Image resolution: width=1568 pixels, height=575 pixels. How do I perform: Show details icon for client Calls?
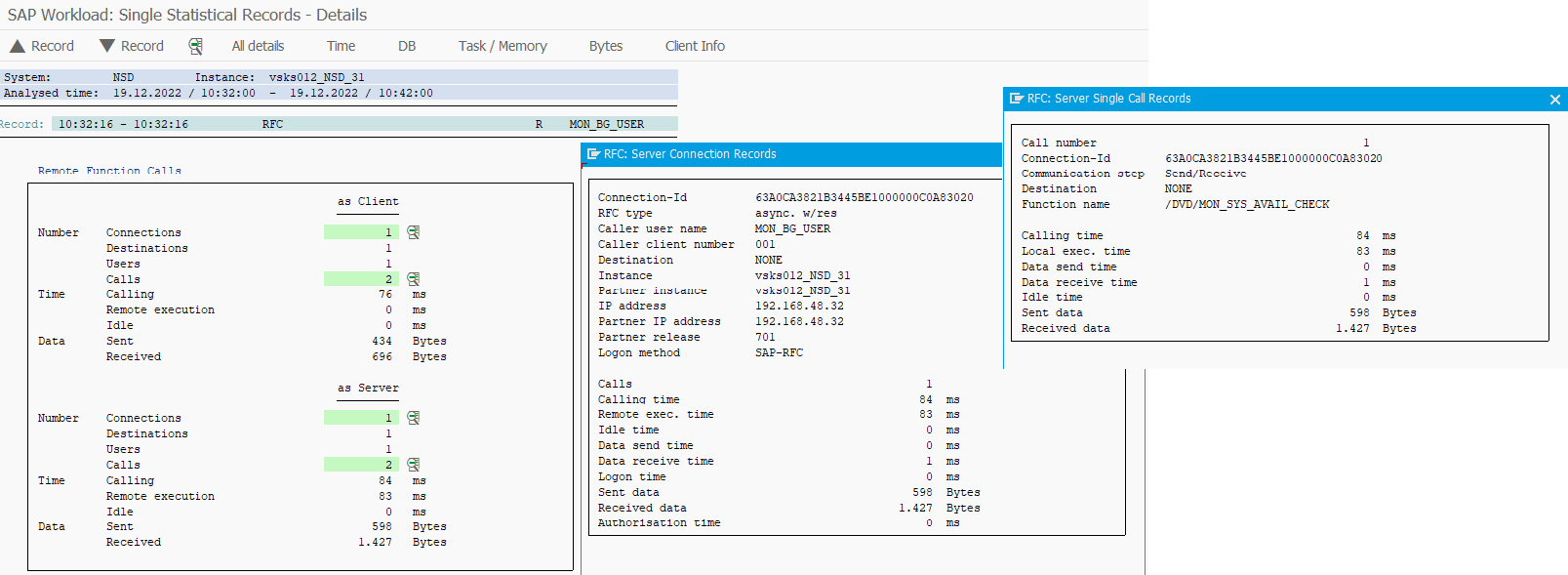pyautogui.click(x=414, y=279)
